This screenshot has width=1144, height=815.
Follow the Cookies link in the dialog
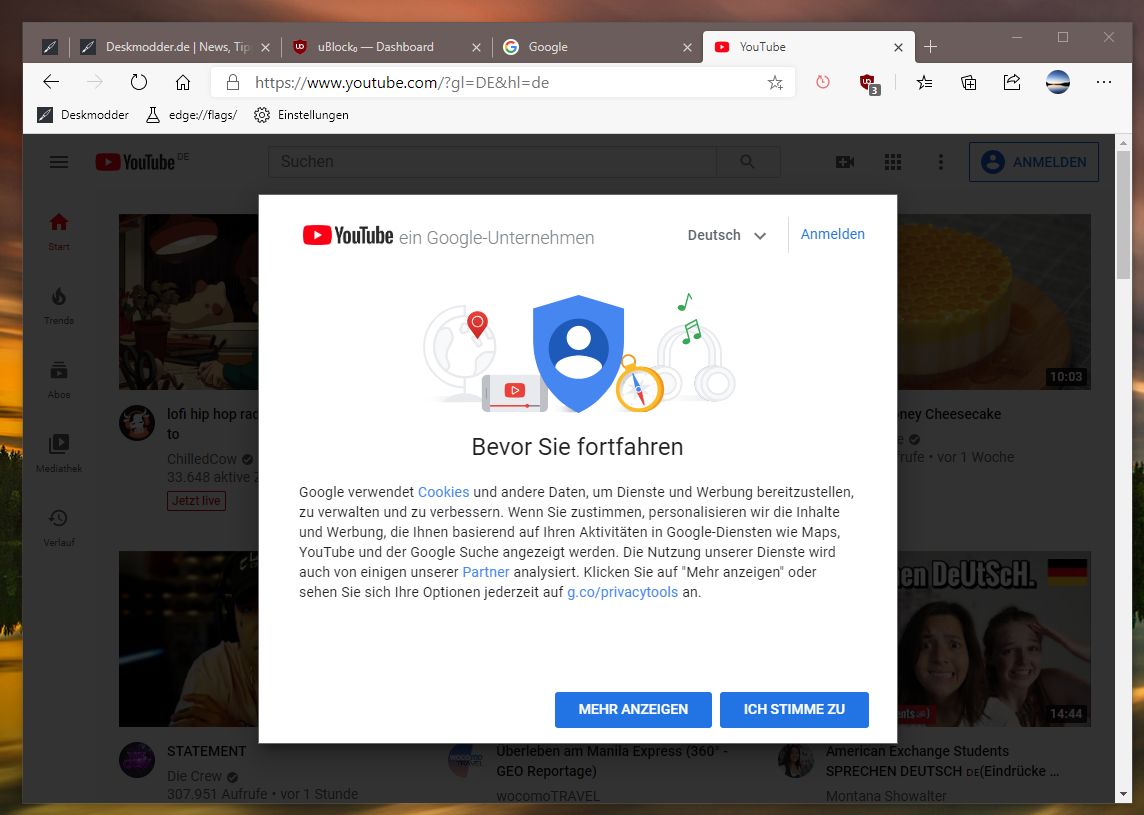pos(443,492)
